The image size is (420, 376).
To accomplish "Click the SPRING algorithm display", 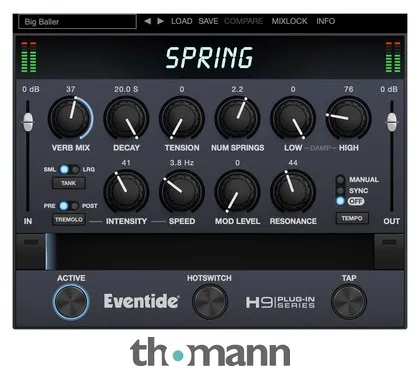I will [x=210, y=58].
